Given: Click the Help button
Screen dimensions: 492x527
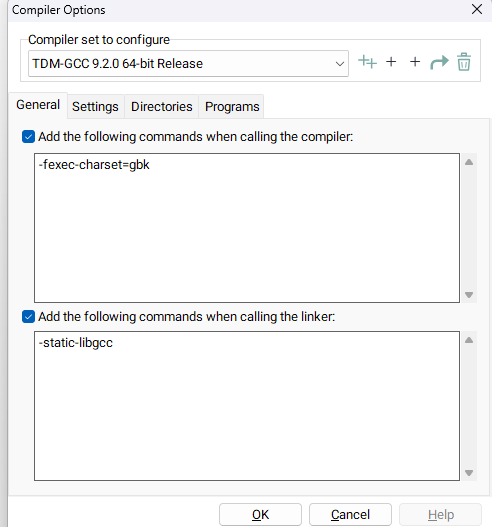Looking at the screenshot, I should tap(441, 514).
